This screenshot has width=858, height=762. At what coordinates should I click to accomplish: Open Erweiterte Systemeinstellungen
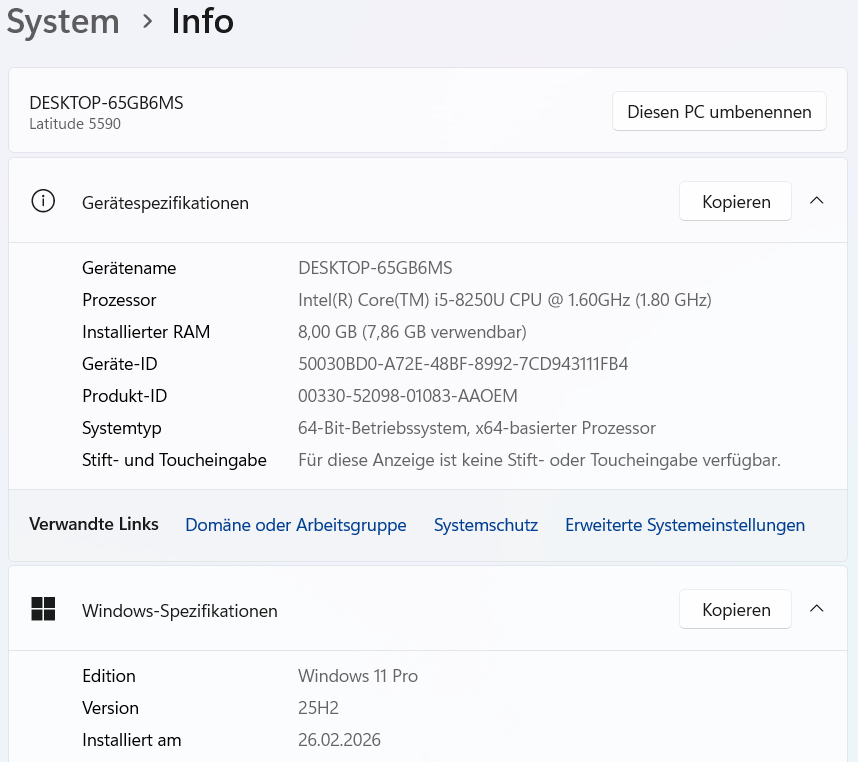pos(685,525)
